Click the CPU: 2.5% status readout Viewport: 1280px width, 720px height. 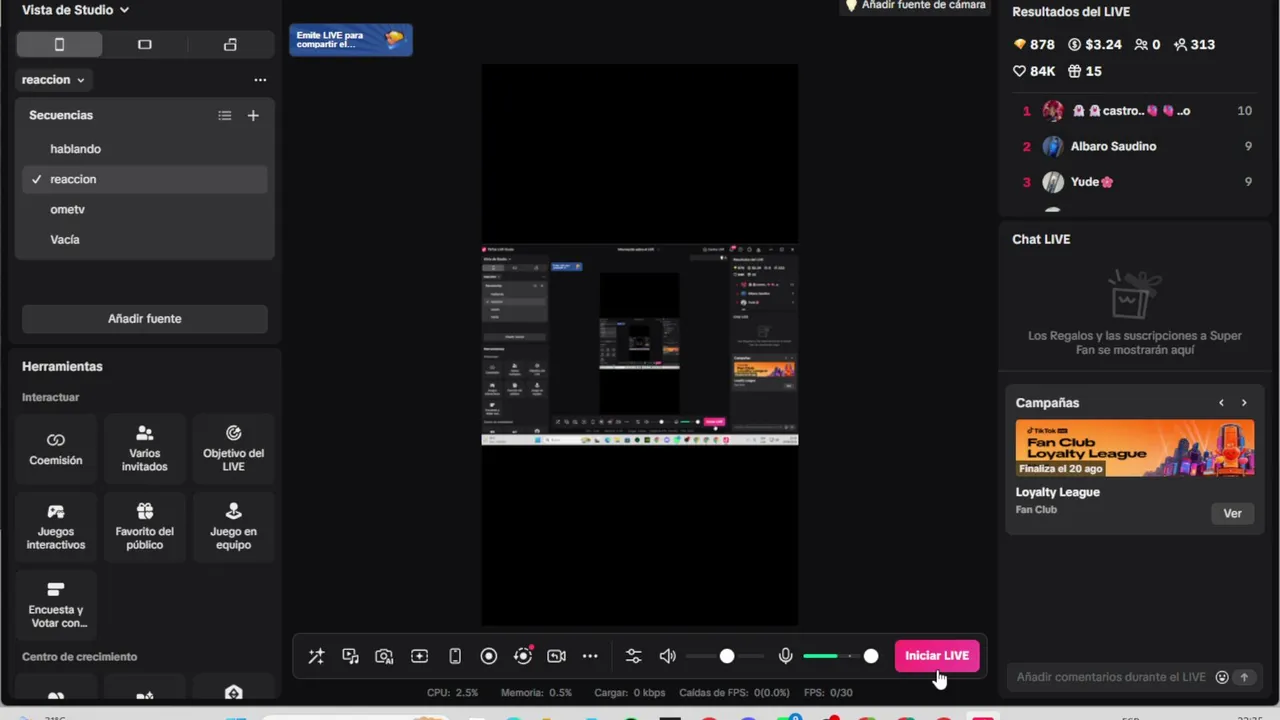[x=453, y=693]
